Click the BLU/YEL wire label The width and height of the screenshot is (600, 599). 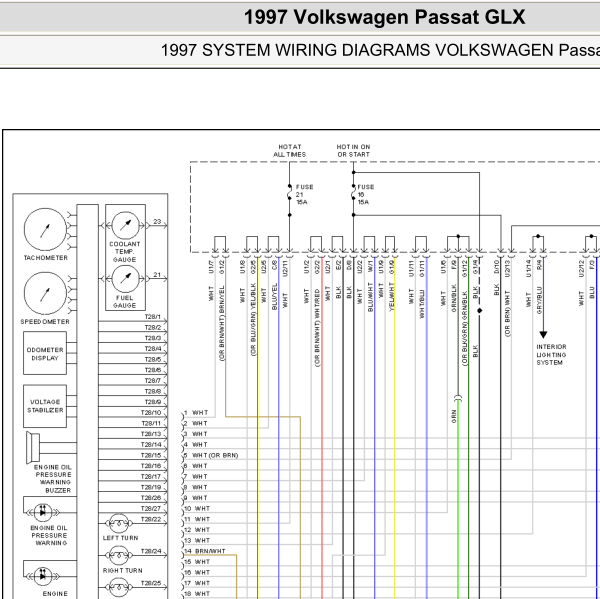point(274,297)
